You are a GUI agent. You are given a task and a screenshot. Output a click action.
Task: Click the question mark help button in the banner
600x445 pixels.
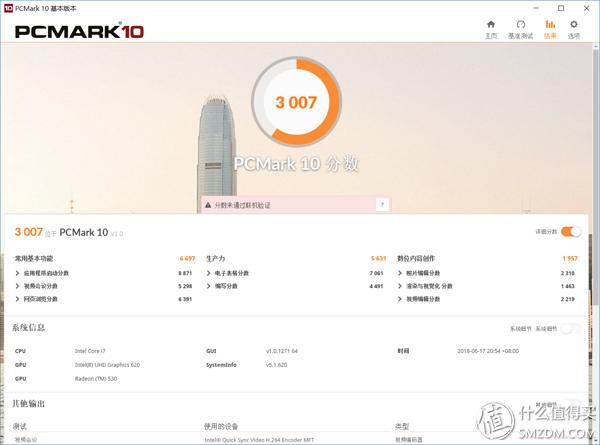coord(382,205)
